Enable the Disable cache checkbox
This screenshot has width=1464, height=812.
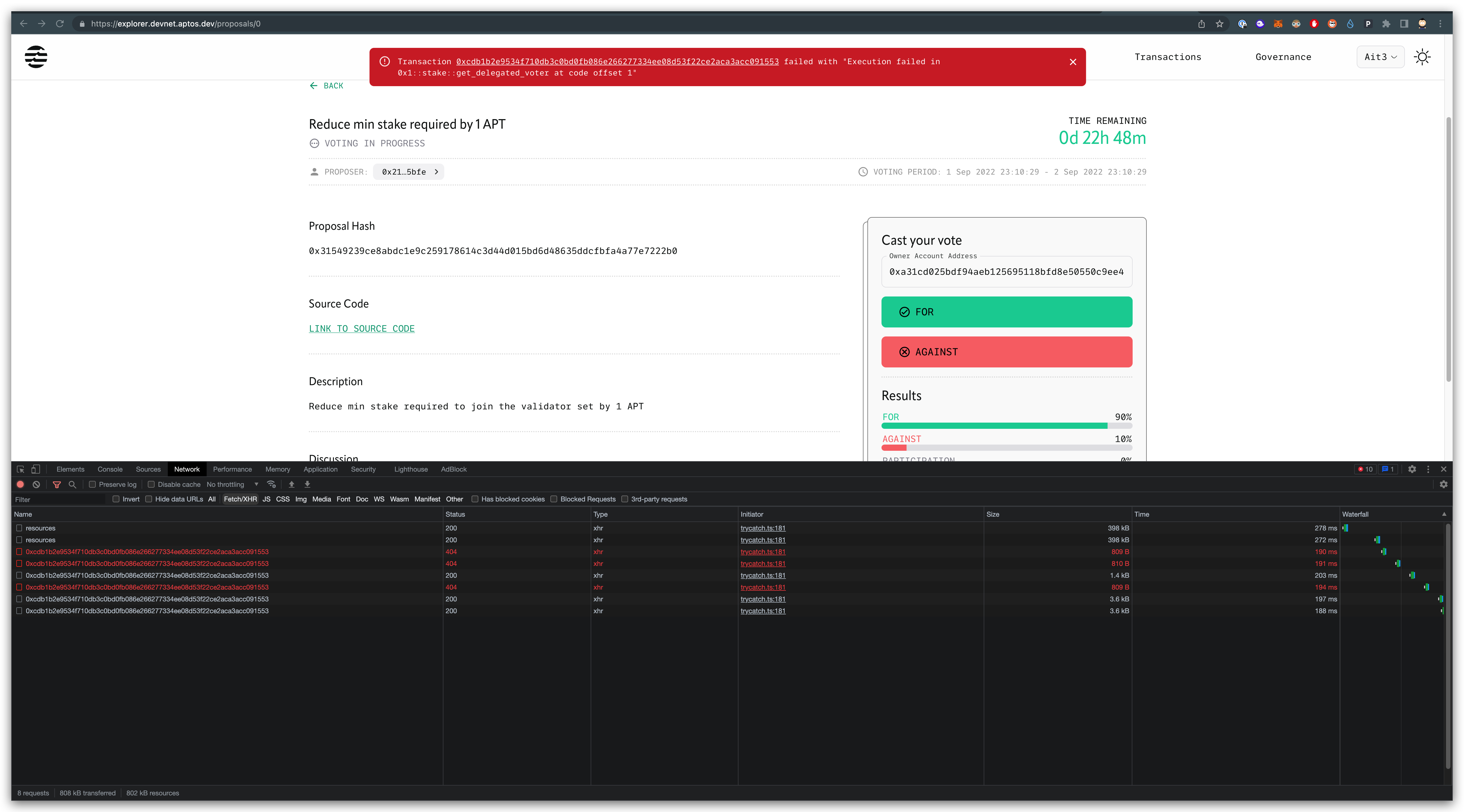(x=151, y=484)
